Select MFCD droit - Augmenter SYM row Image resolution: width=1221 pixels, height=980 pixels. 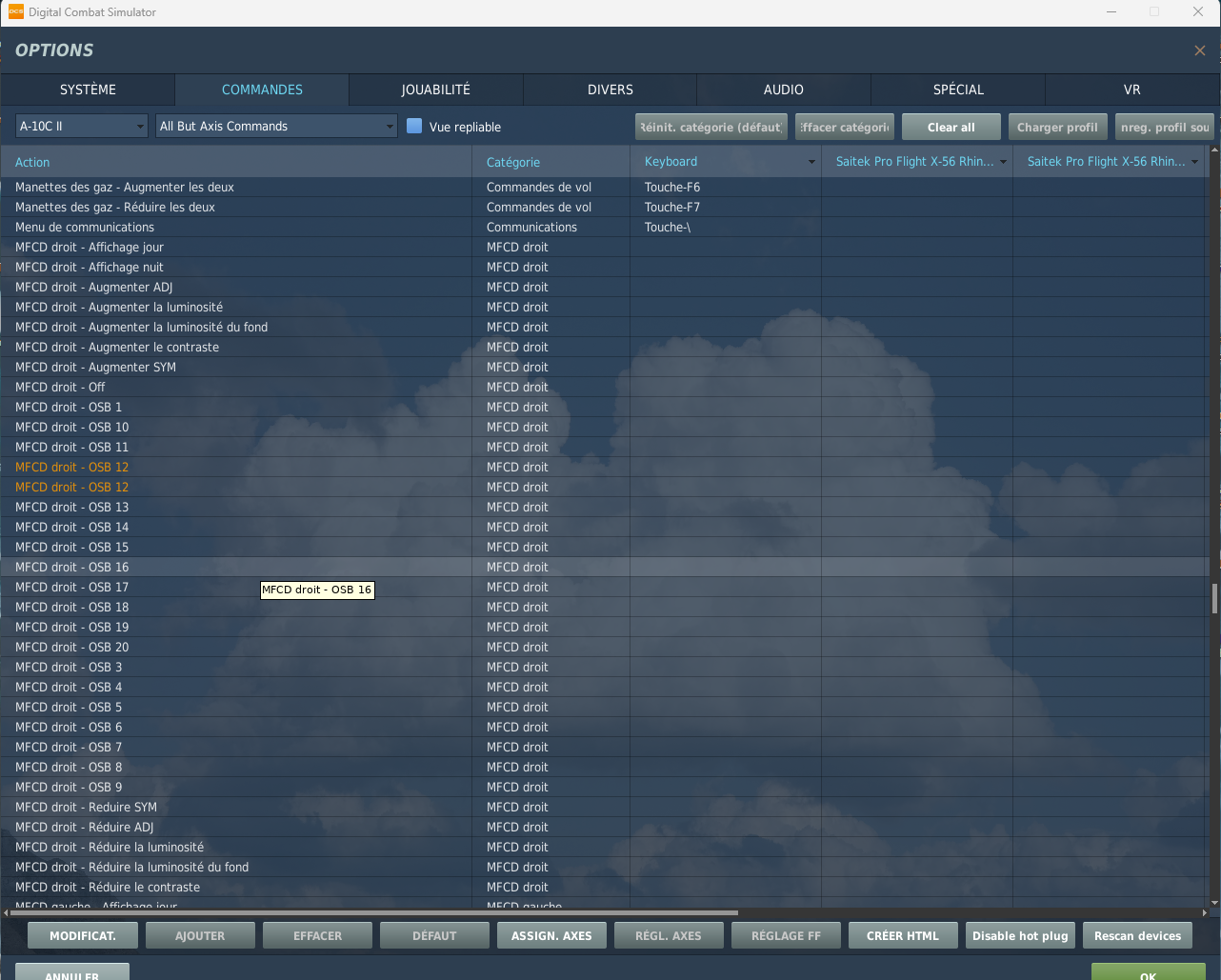604,367
